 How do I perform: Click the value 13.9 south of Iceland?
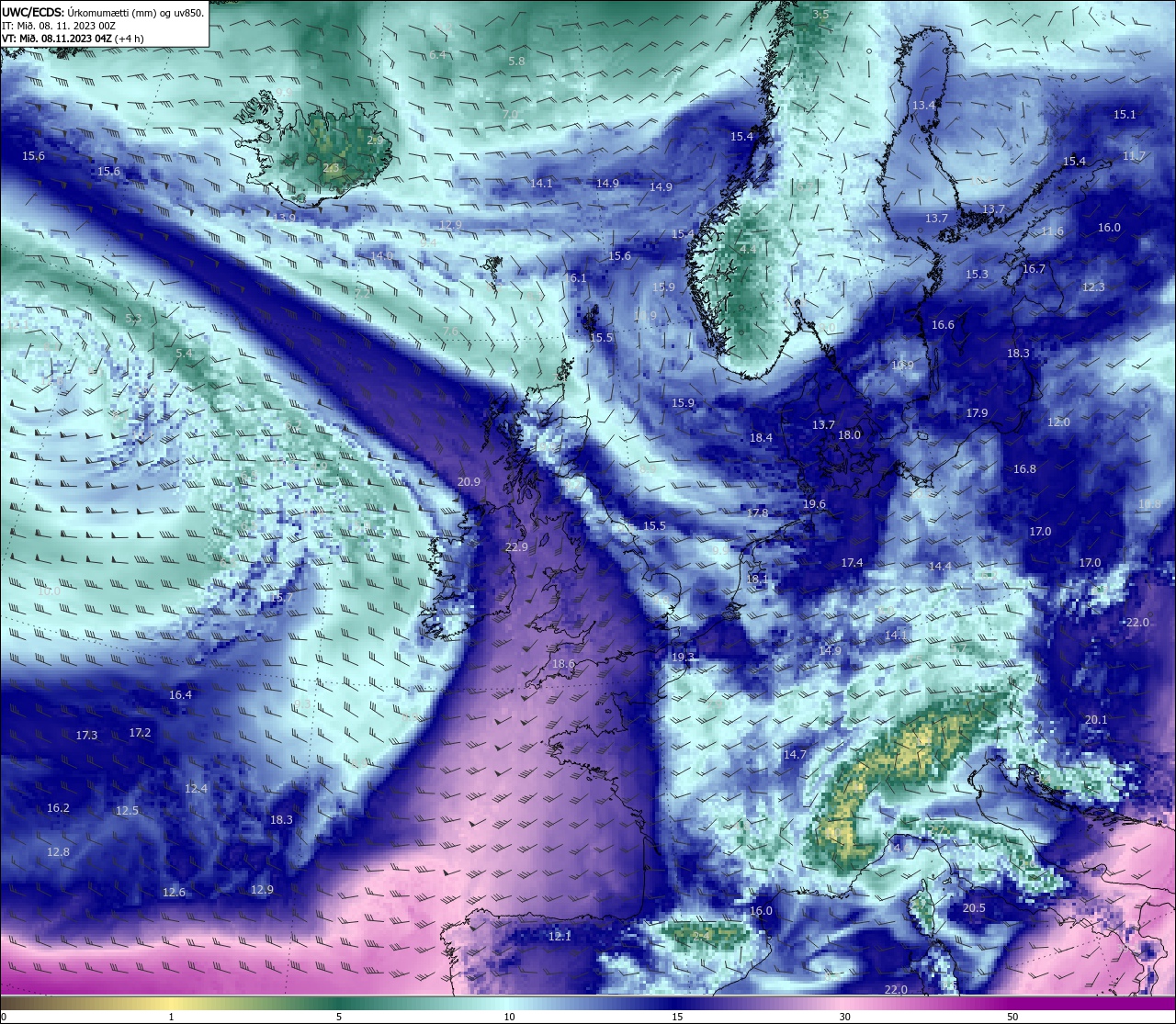point(285,217)
